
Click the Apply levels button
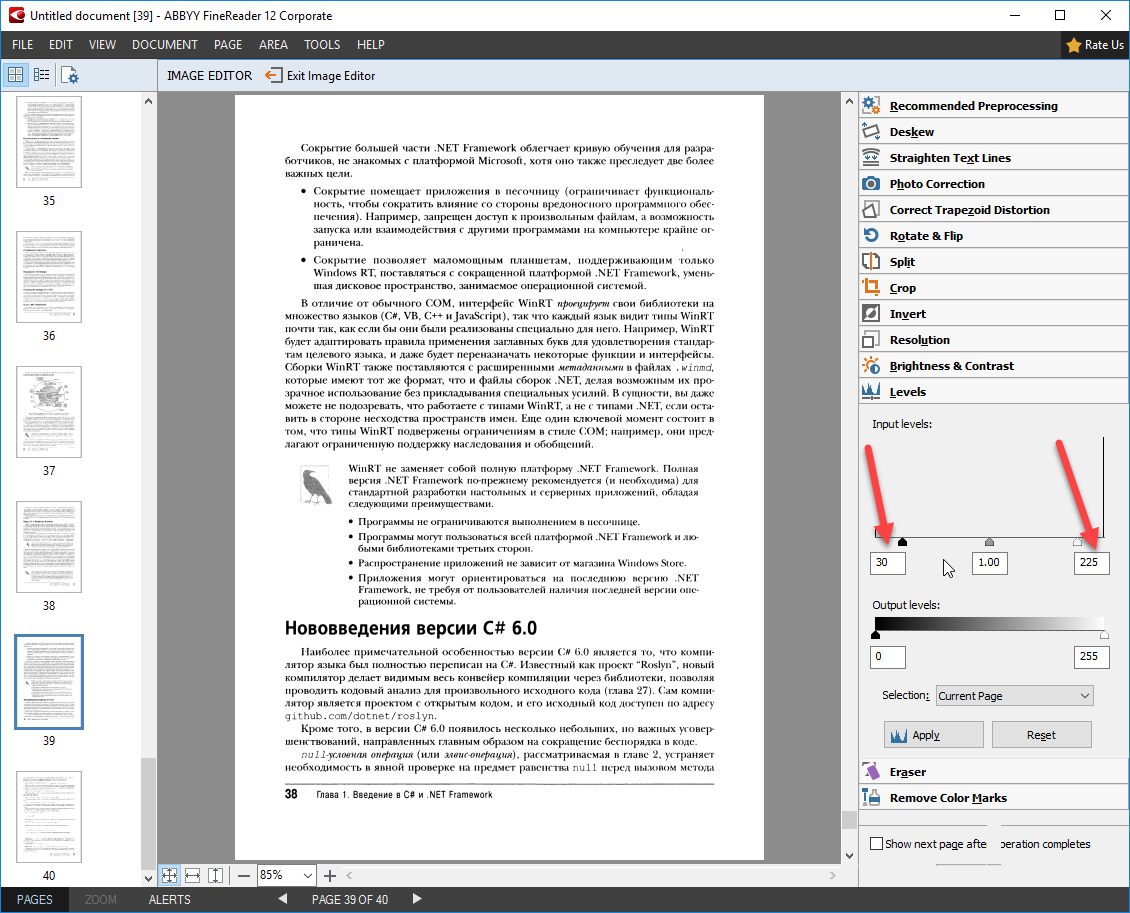pyautogui.click(x=933, y=734)
